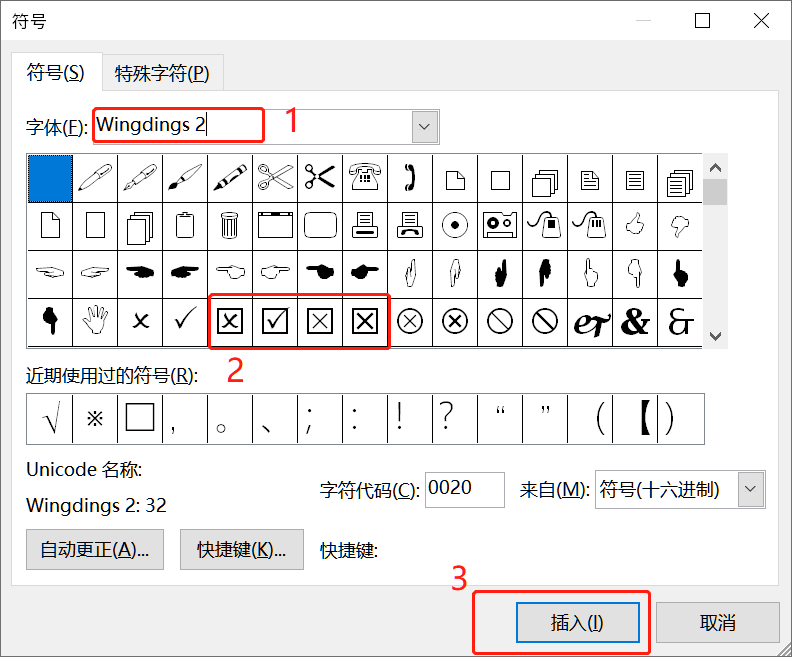Select the recent black lenticular bracket symbol
Screen dimensions: 792x657
pos(635,419)
